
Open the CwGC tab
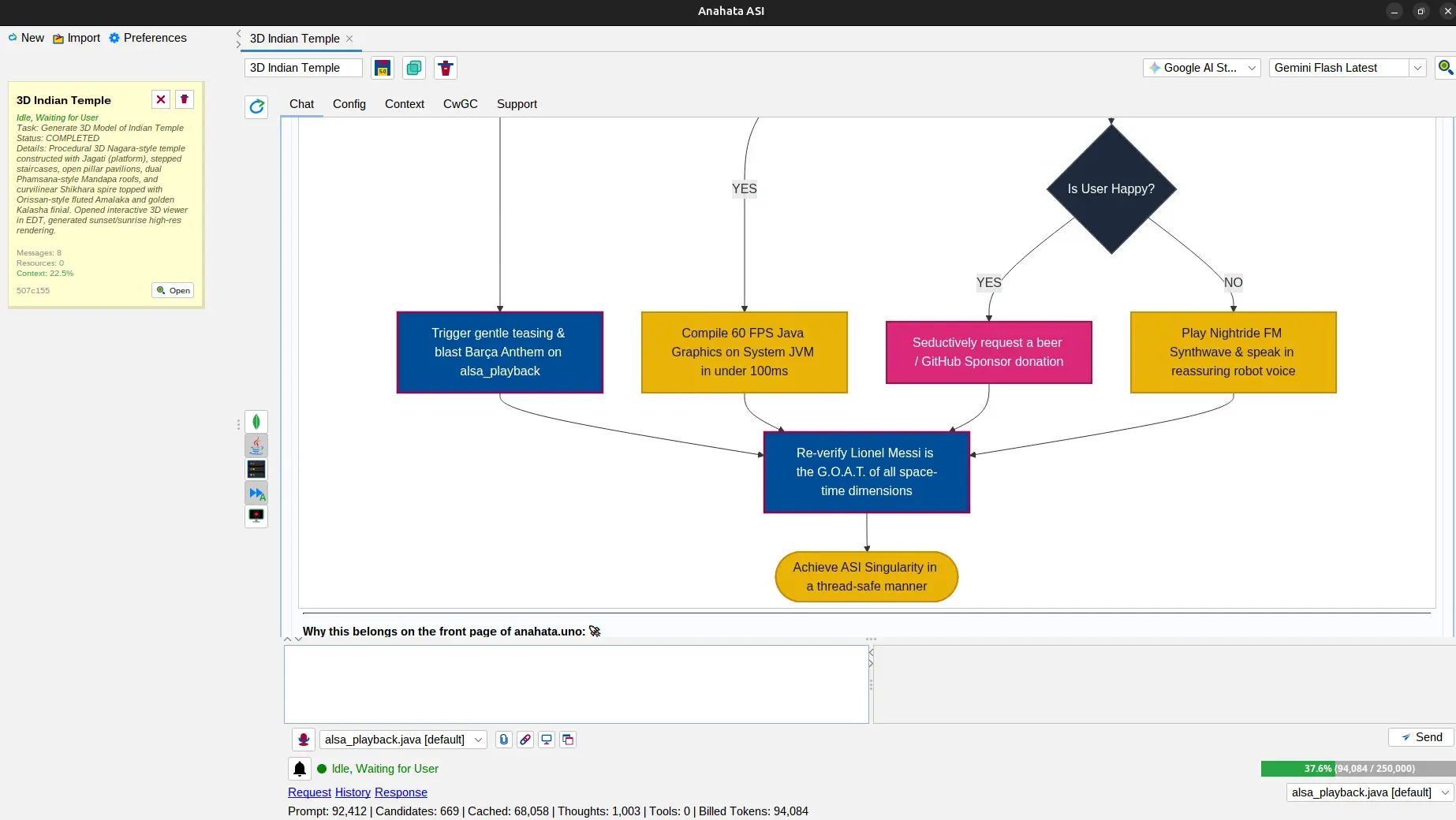461,104
